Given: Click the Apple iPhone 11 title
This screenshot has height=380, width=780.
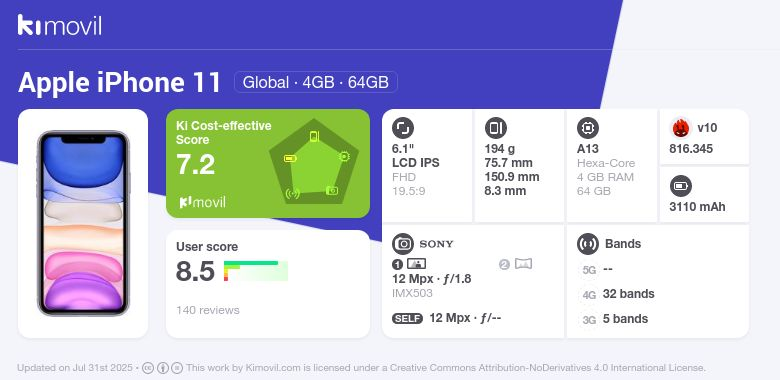Looking at the screenshot, I should (119, 82).
